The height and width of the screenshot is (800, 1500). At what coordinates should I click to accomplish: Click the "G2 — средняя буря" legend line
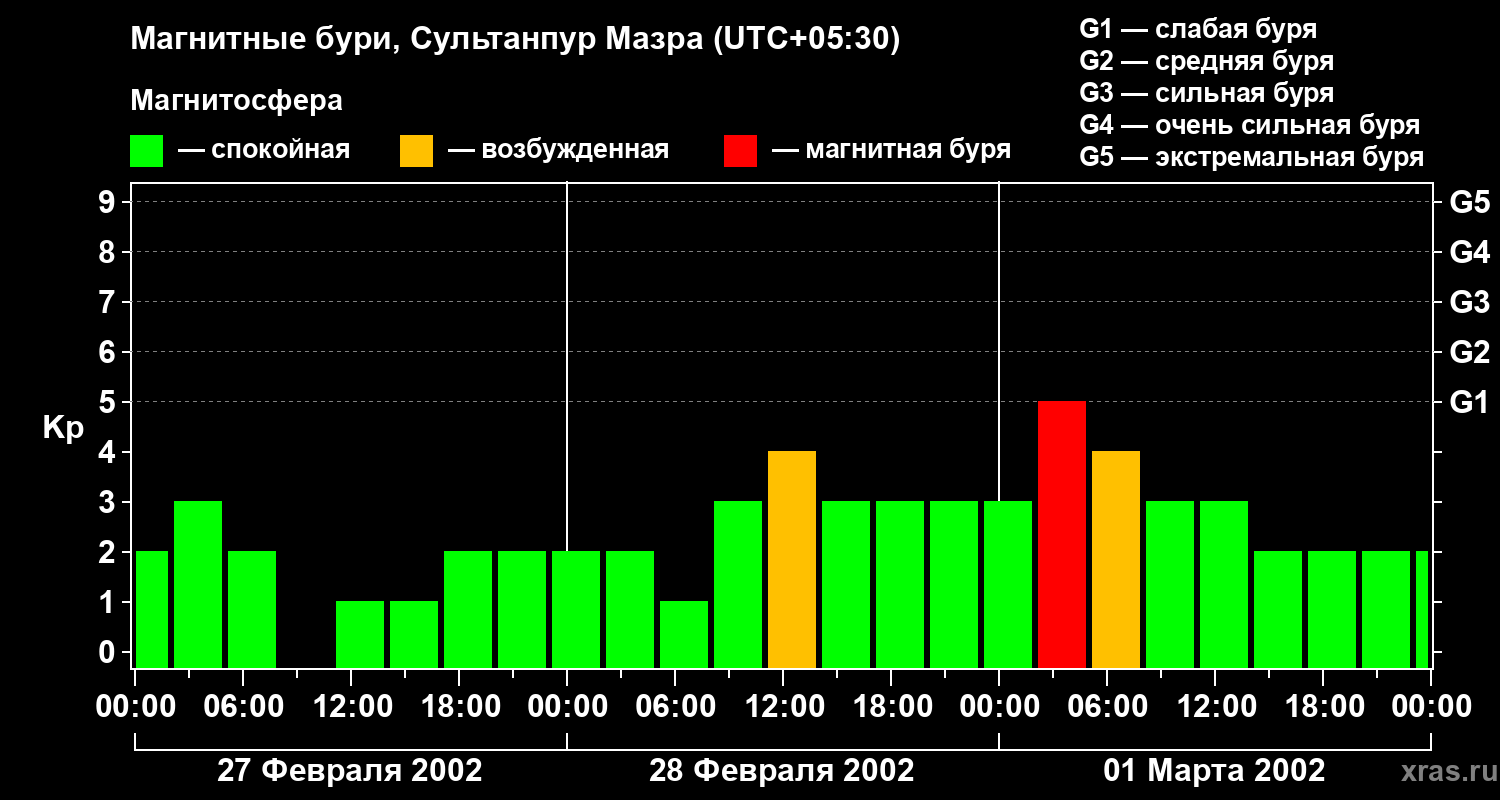coord(1207,61)
